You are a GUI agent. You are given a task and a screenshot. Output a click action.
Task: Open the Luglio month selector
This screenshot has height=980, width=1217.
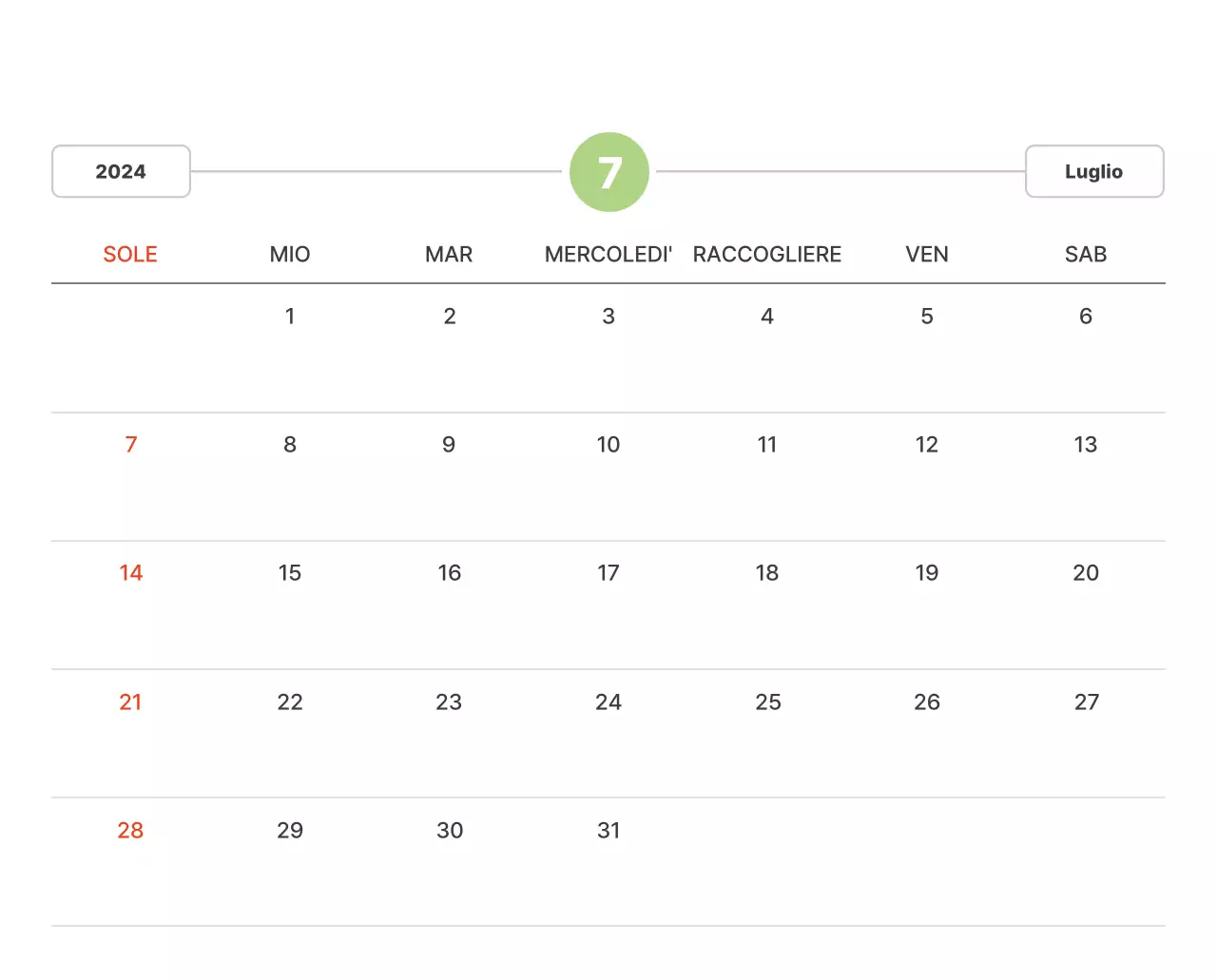[1093, 172]
